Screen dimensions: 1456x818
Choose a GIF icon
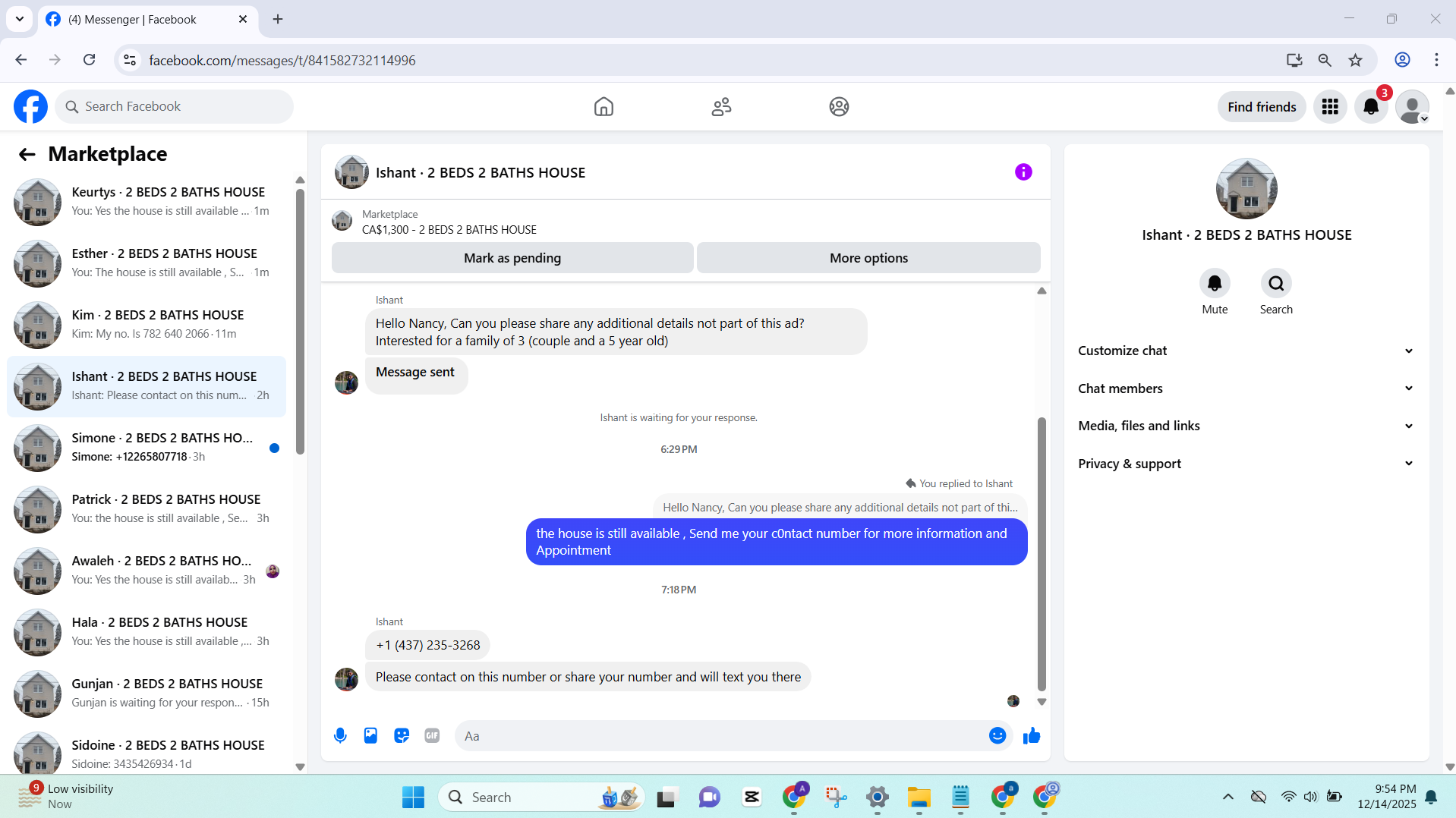[x=432, y=735]
